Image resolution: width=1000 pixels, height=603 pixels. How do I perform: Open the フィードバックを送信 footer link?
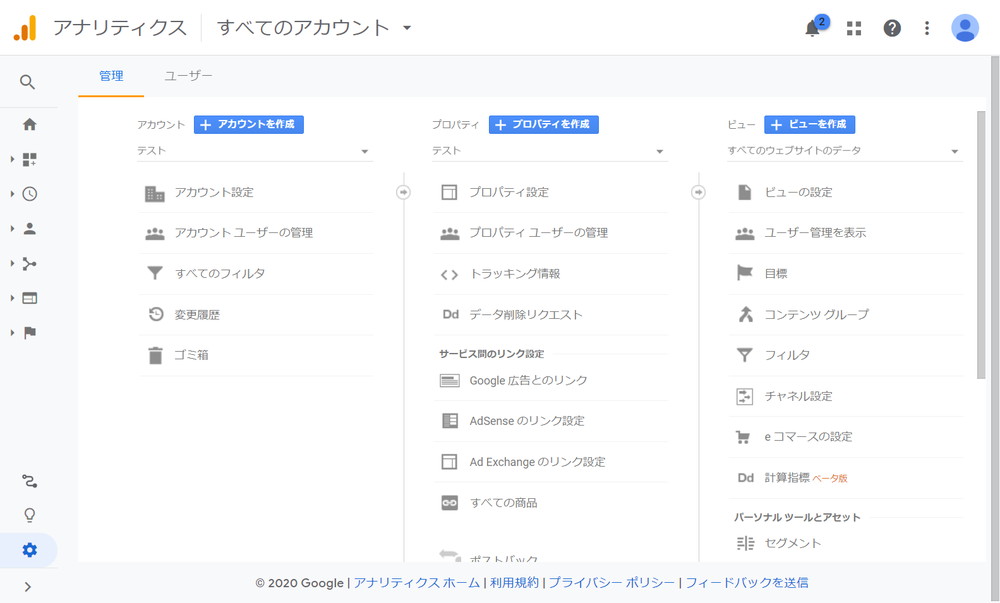click(747, 583)
